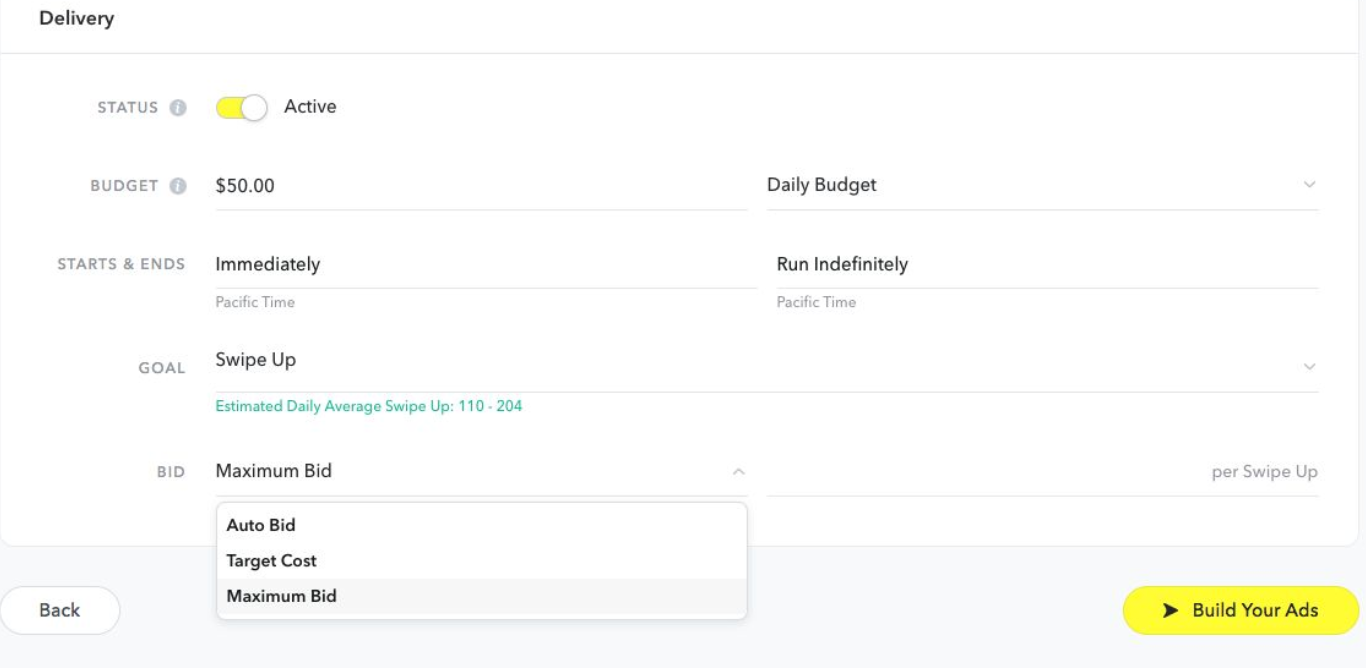This screenshot has width=1366, height=668.
Task: Expand the Goal dropdown chevron
Action: (x=1309, y=367)
